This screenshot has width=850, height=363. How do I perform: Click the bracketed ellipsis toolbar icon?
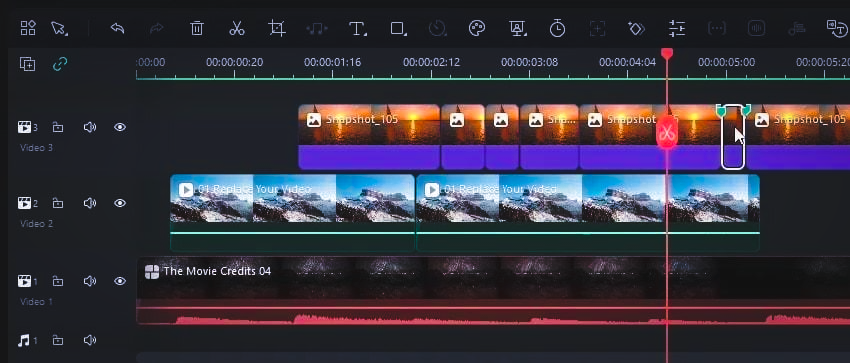717,29
